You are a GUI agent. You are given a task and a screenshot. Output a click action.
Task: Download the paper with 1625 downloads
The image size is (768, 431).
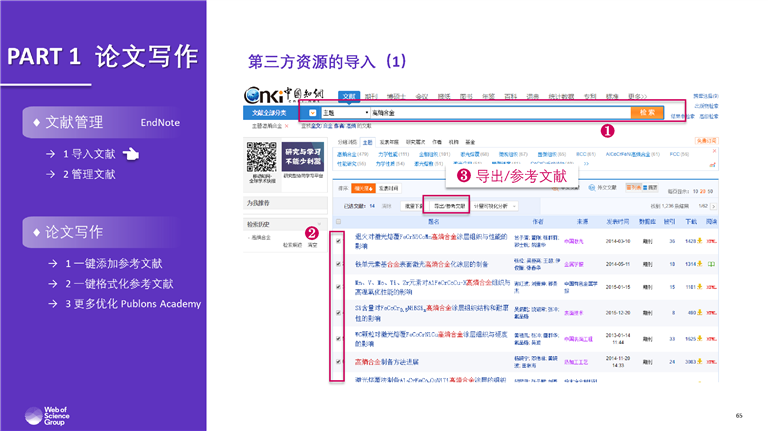coord(700,338)
